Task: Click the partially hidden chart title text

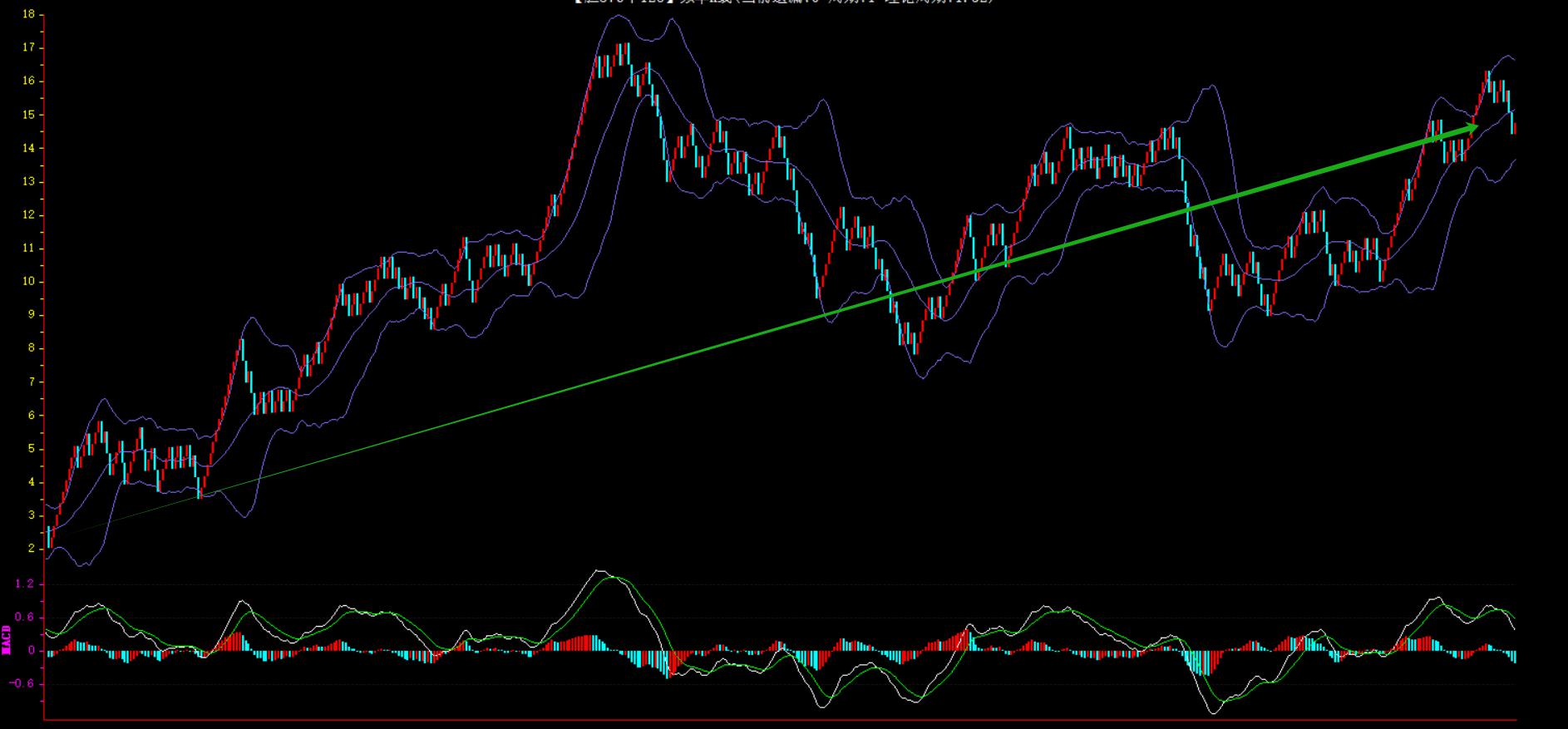Action: point(783,2)
